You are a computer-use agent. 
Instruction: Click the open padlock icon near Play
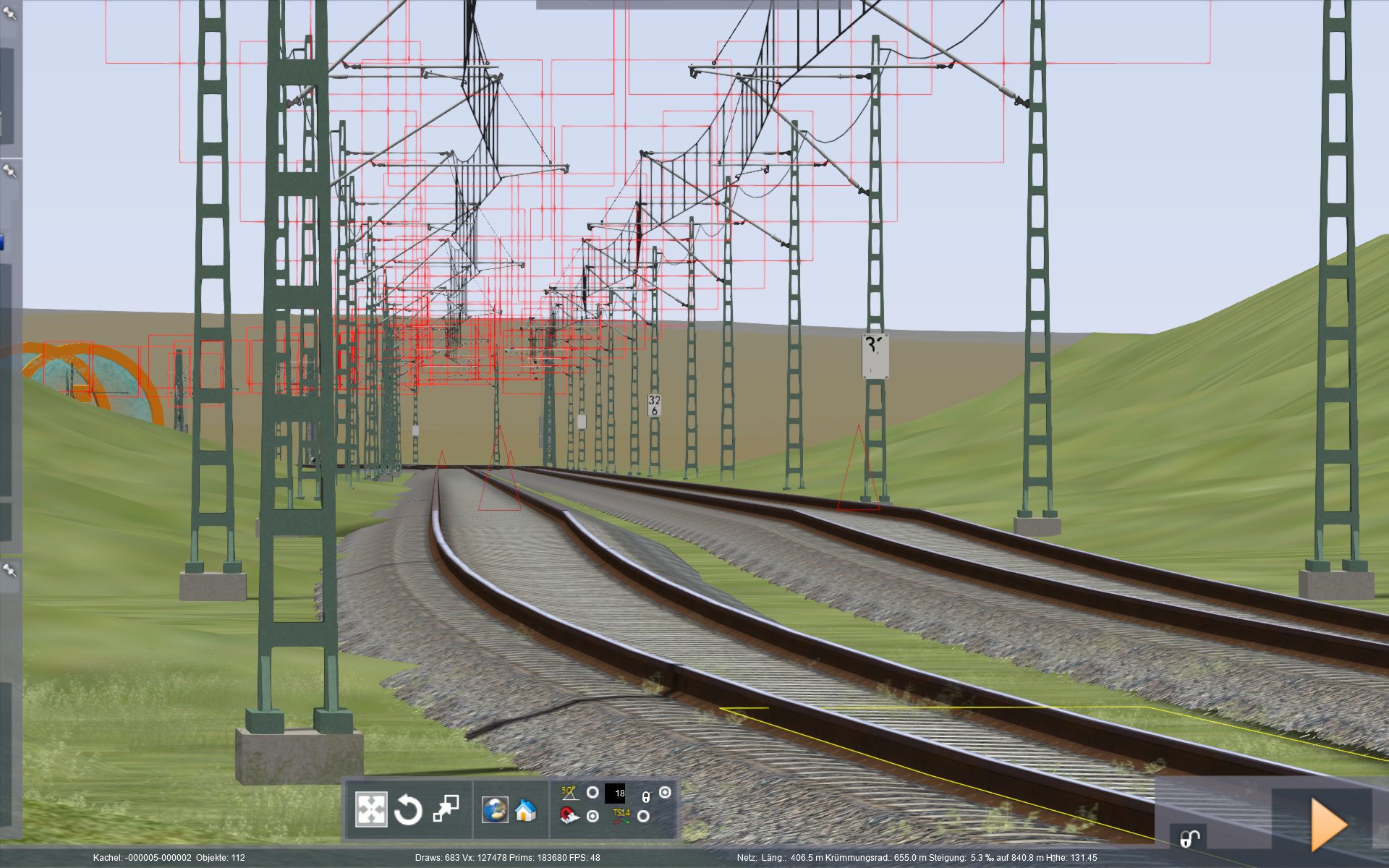(x=1190, y=838)
